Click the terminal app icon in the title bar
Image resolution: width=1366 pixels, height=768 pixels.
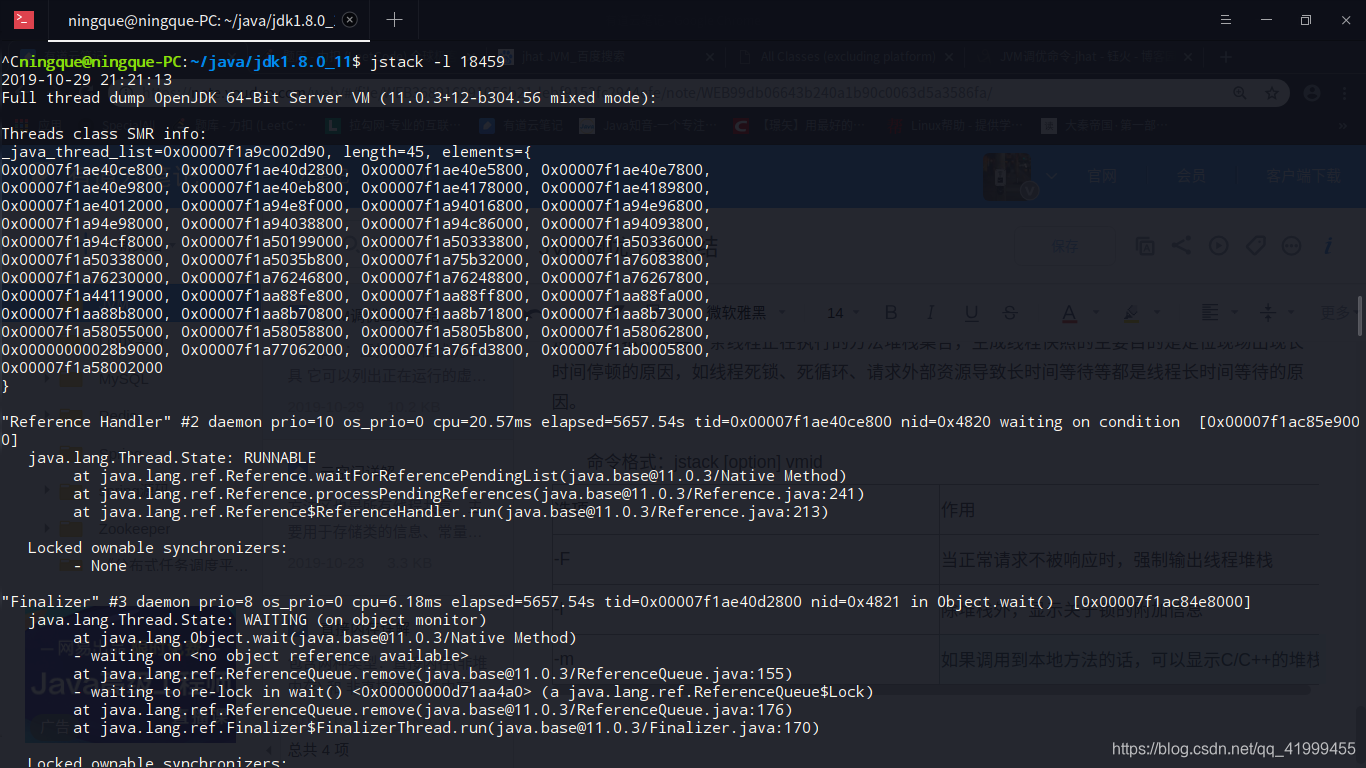pyautogui.click(x=23, y=20)
